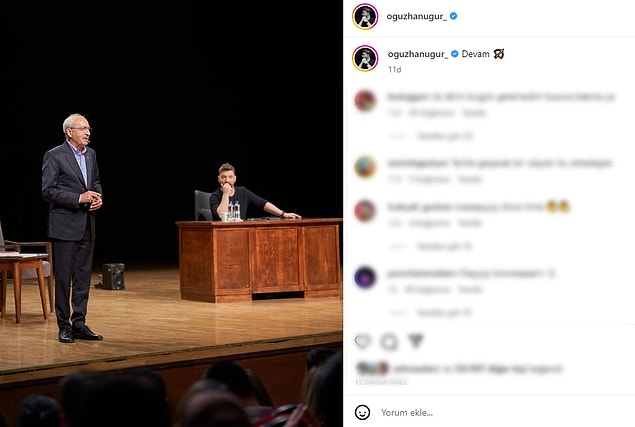Click the caption author's avatar
This screenshot has width=635, height=427.
click(365, 58)
